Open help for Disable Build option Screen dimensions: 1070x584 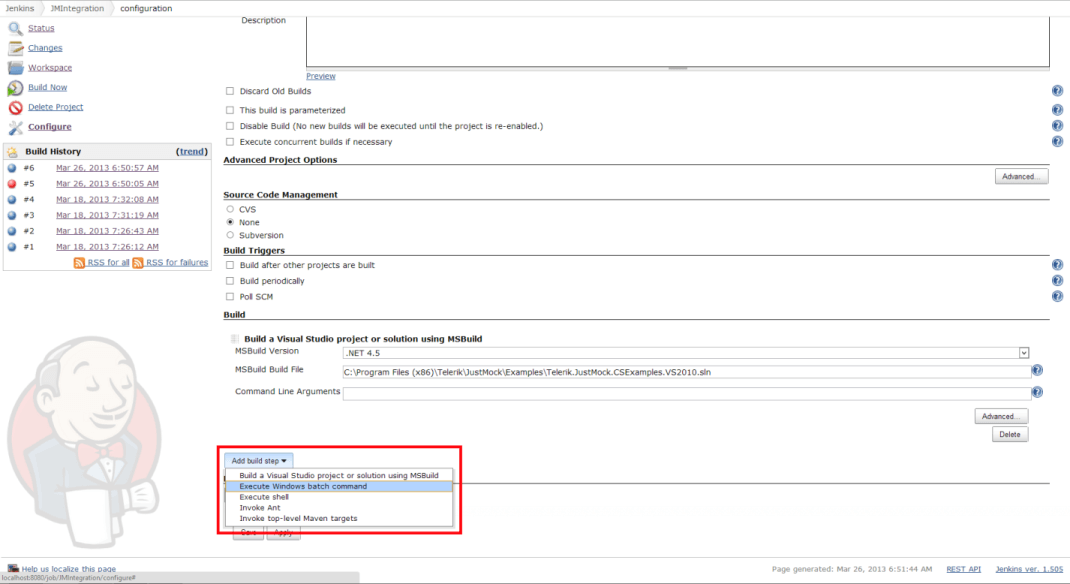pyautogui.click(x=1057, y=126)
